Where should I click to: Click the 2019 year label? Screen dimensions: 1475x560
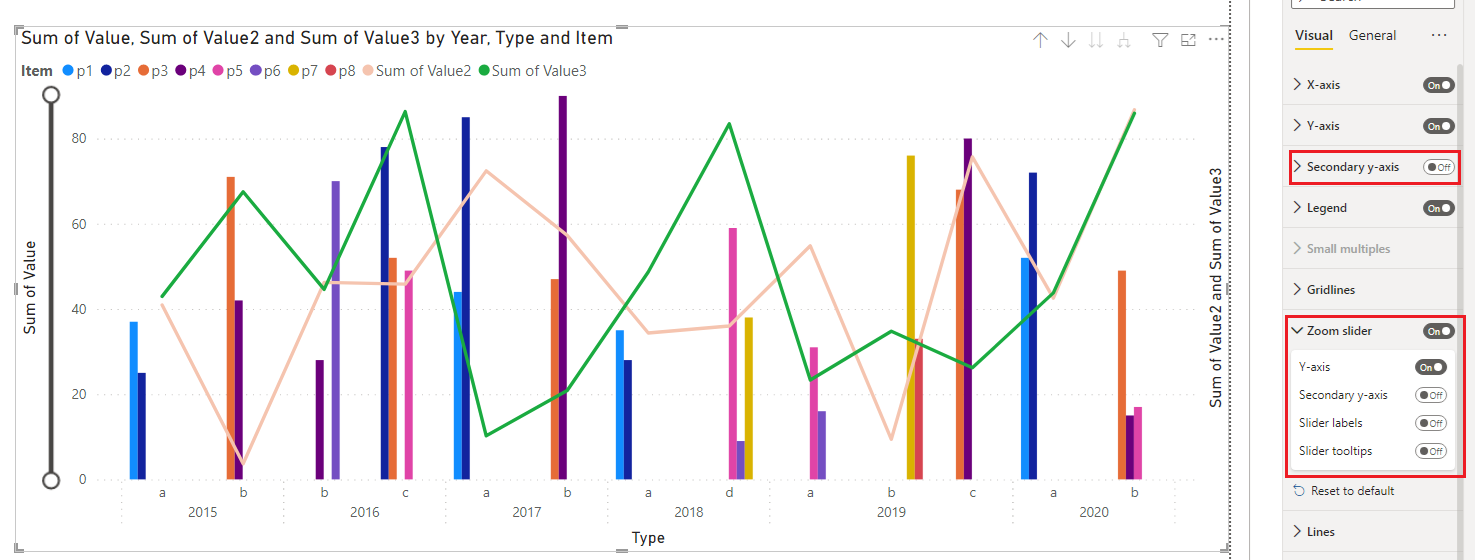[x=891, y=512]
